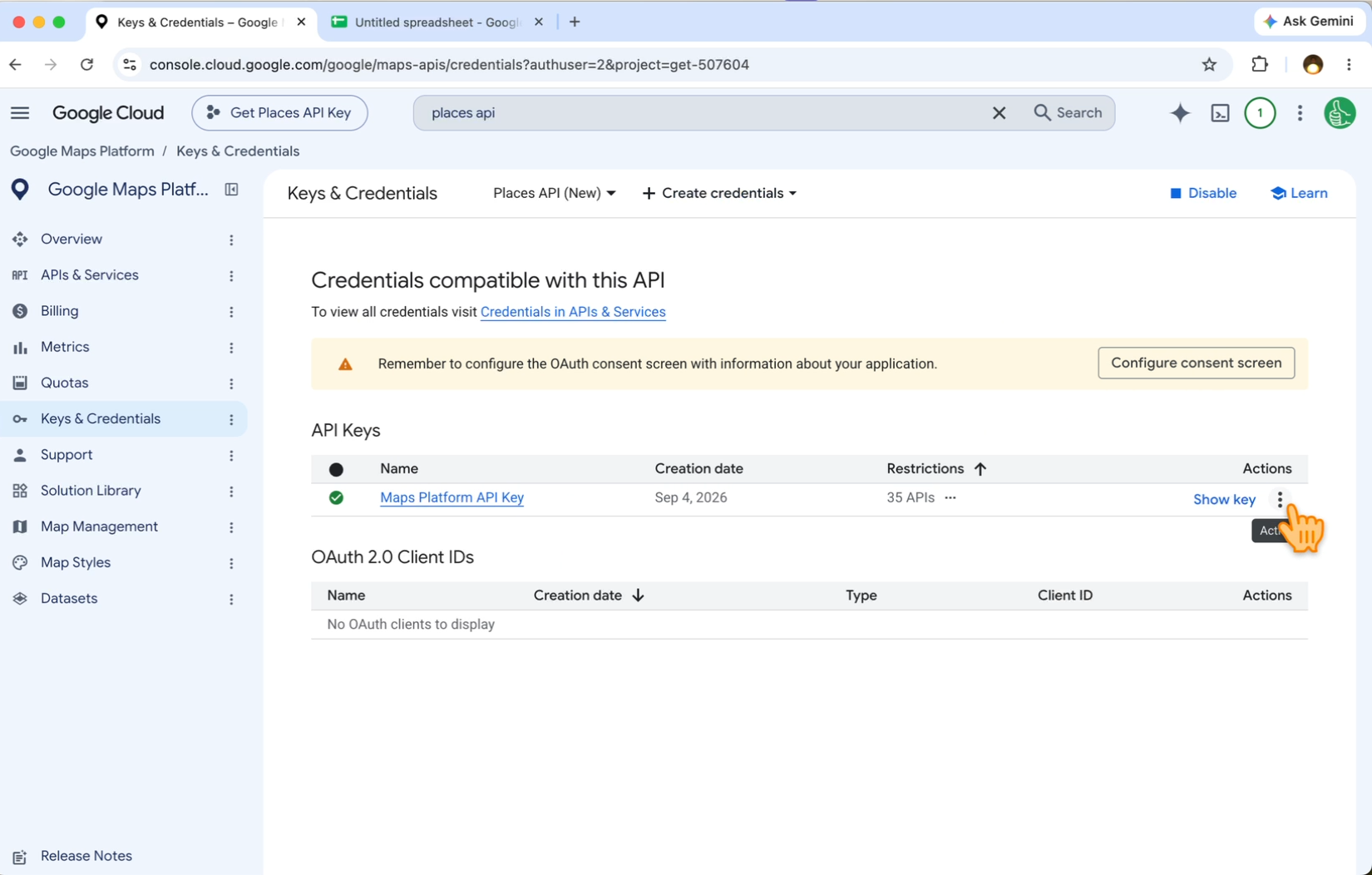Viewport: 1372px width, 875px height.
Task: Sort API keys by Restrictions column
Action: tap(936, 469)
